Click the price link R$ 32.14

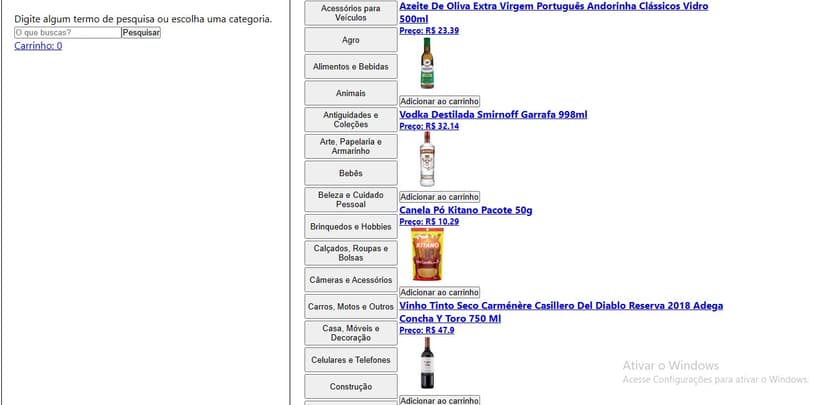point(429,126)
